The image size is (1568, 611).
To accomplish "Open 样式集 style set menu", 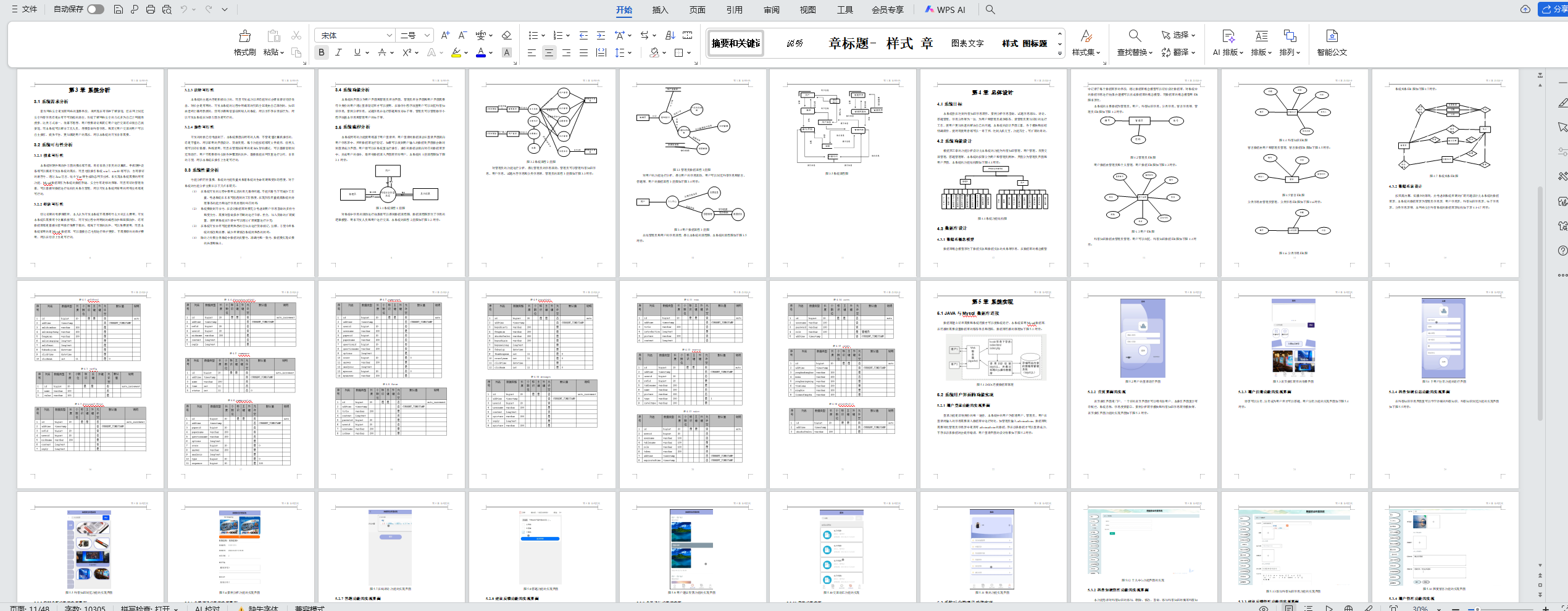I will [x=1086, y=43].
